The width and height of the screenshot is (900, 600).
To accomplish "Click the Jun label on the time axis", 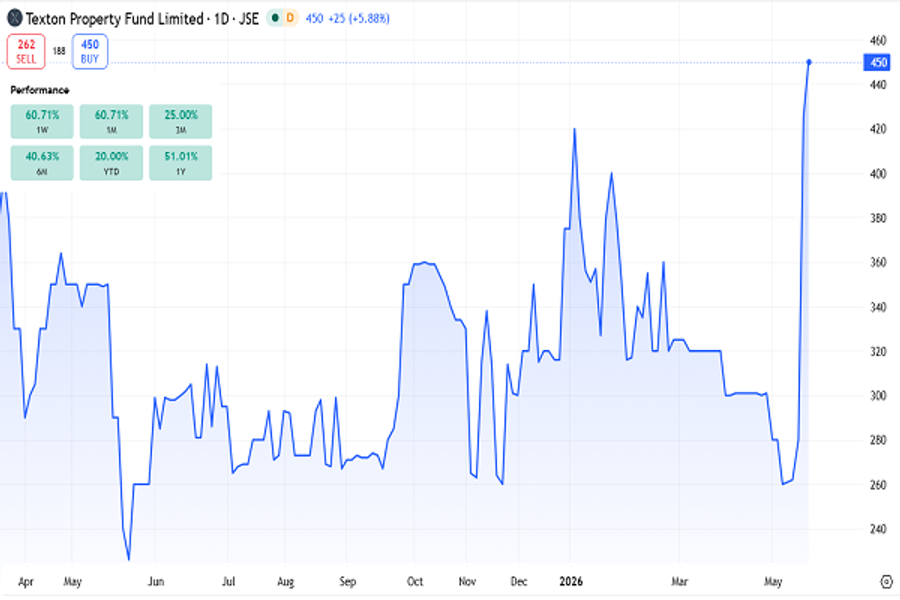I will click(156, 582).
